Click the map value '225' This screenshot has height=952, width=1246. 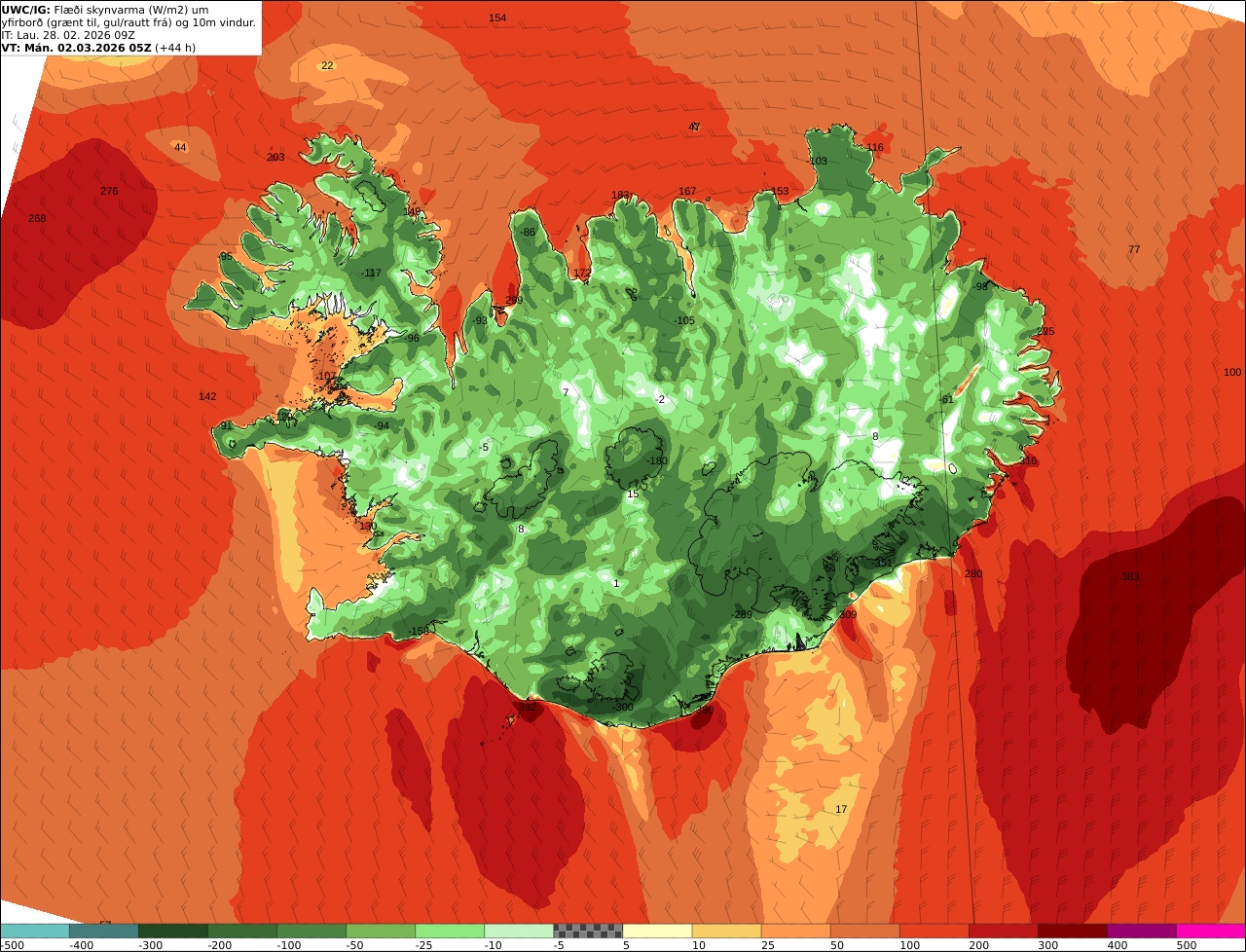(1045, 331)
